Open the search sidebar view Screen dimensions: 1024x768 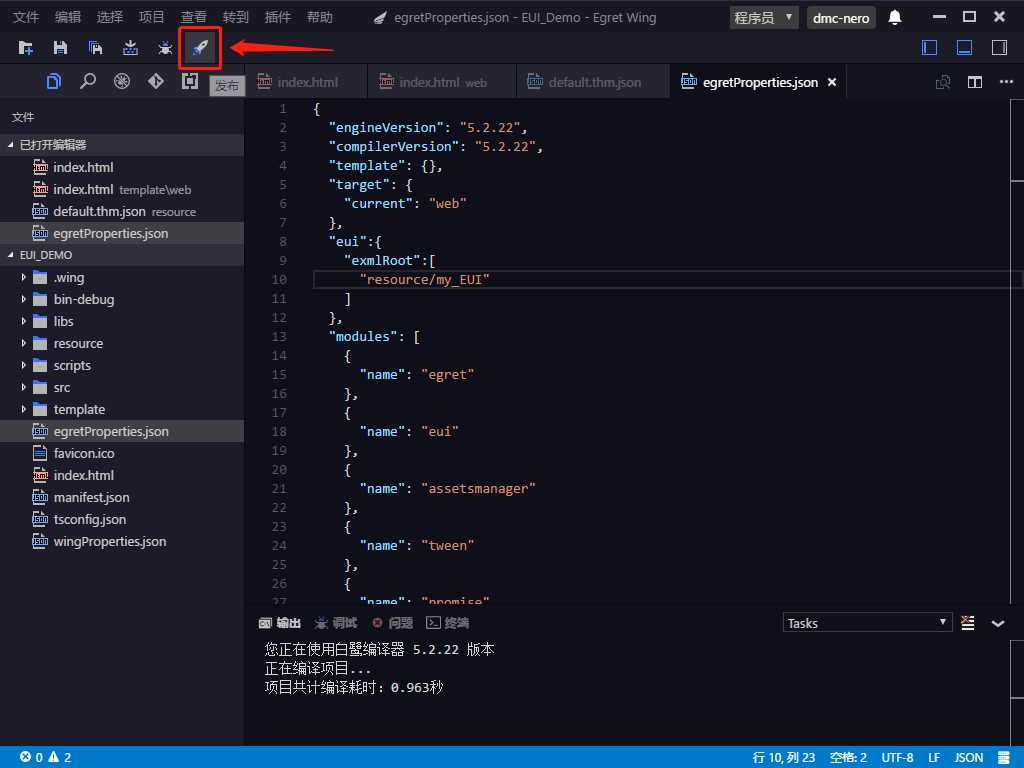click(88, 82)
